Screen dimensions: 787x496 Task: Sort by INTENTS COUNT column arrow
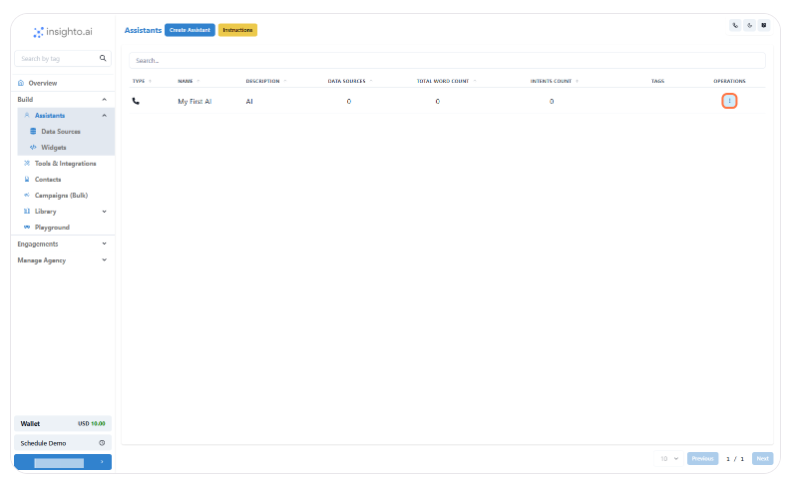[x=577, y=81]
